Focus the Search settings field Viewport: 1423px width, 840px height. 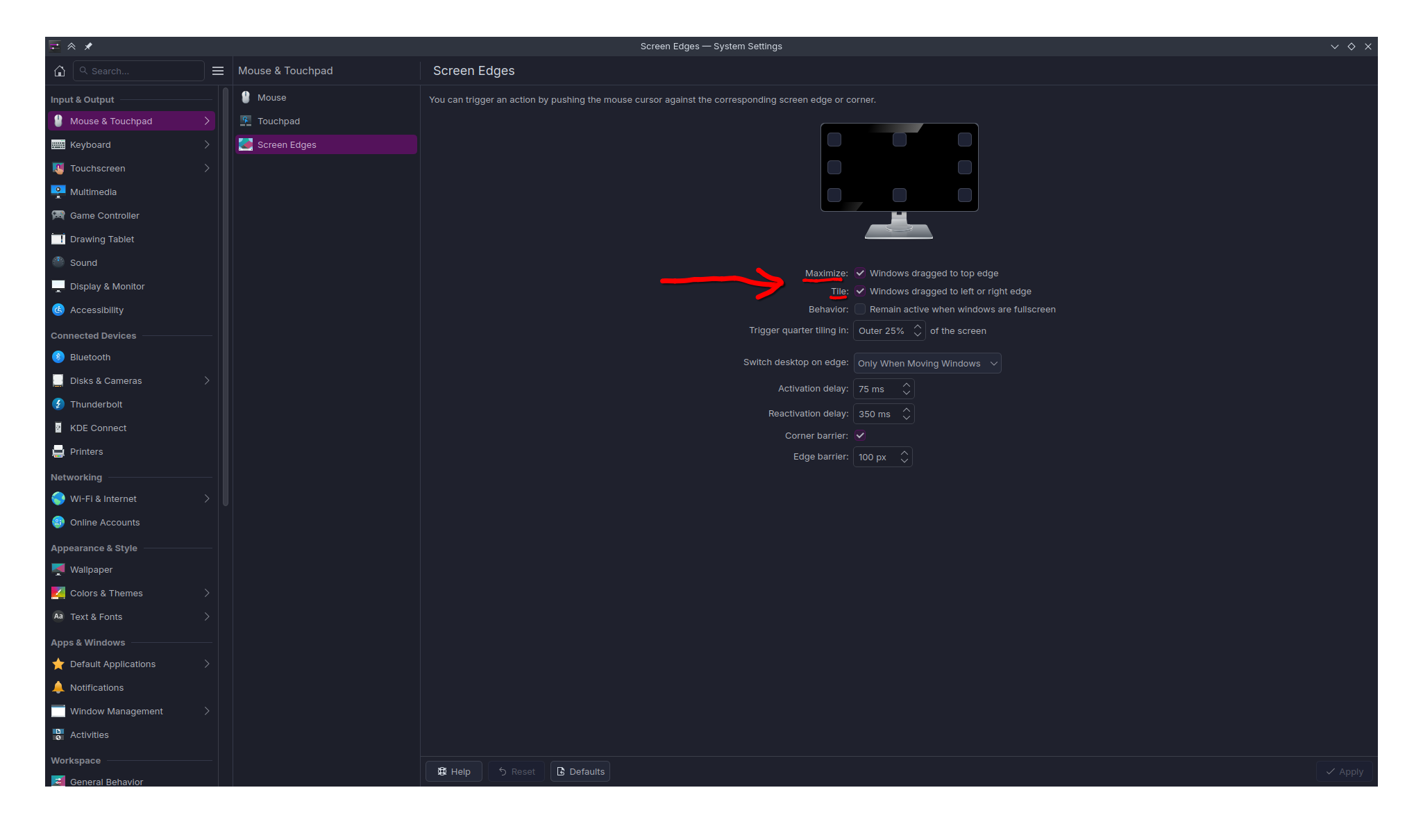139,71
